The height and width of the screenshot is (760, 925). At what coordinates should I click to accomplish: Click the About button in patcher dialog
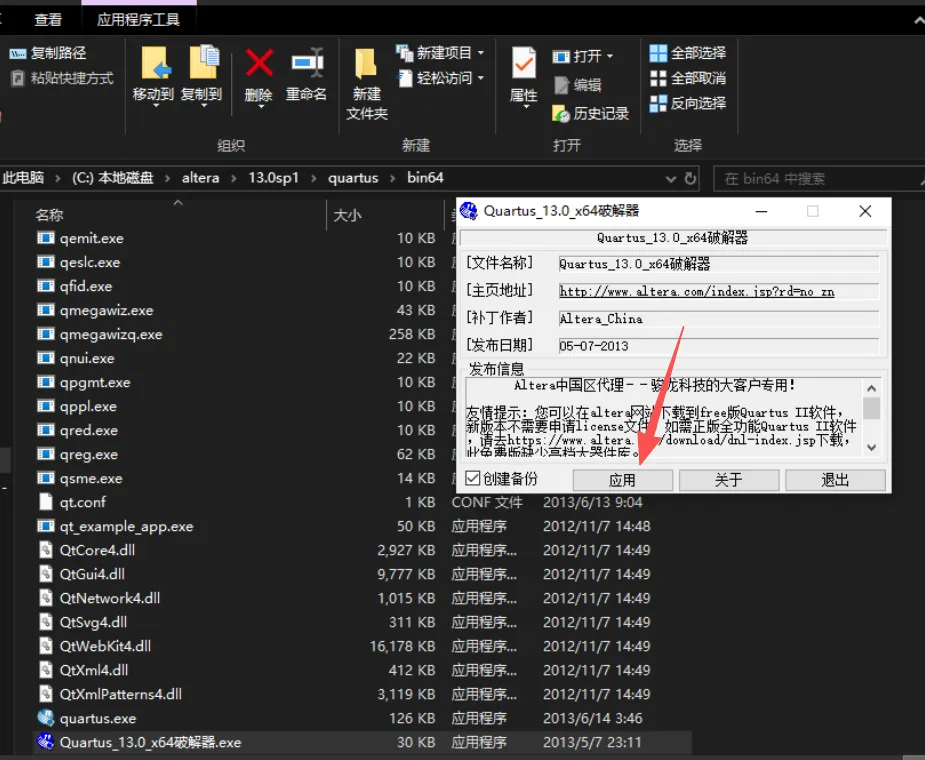(x=729, y=480)
